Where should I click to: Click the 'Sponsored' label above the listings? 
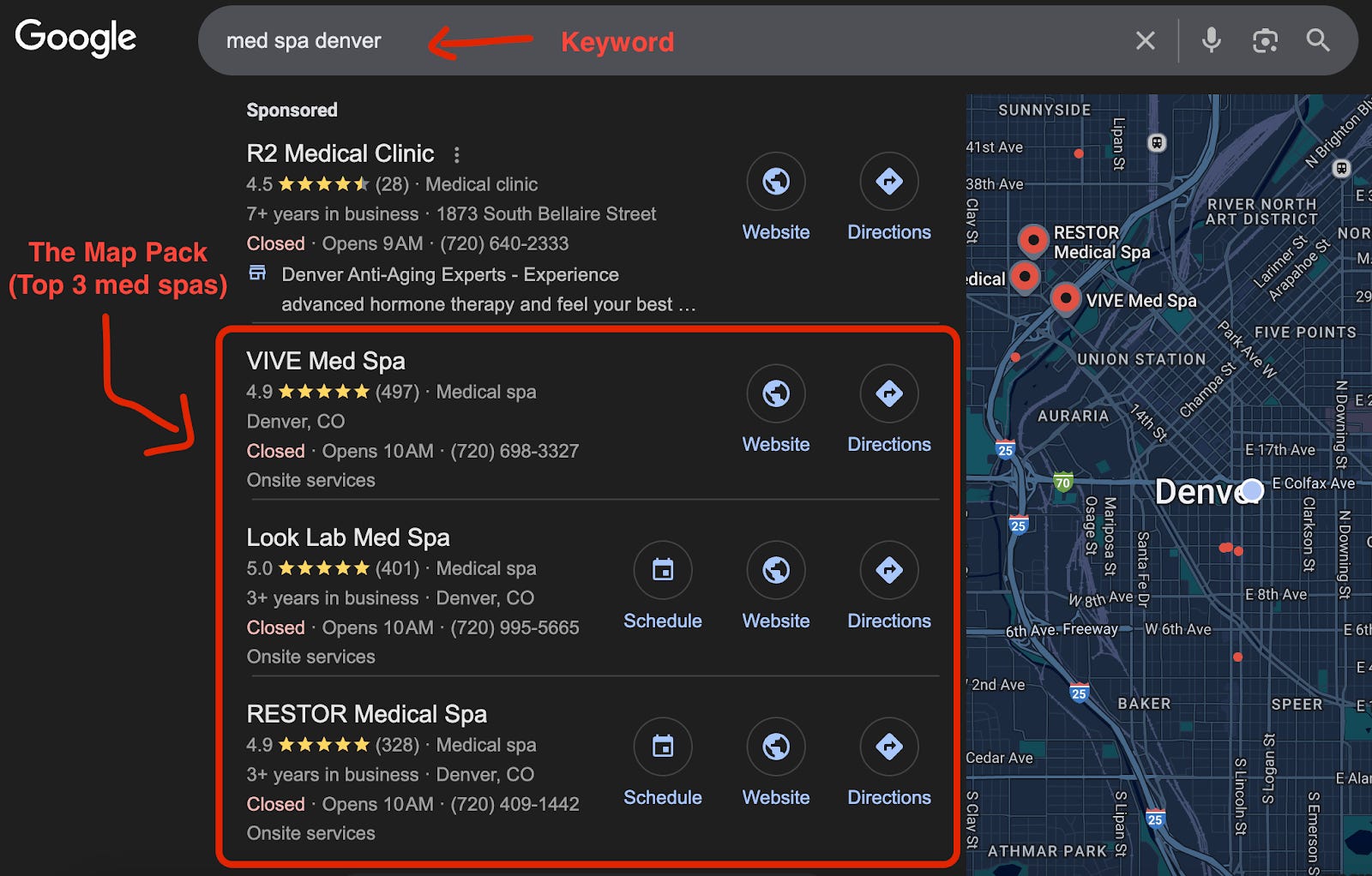tap(292, 110)
